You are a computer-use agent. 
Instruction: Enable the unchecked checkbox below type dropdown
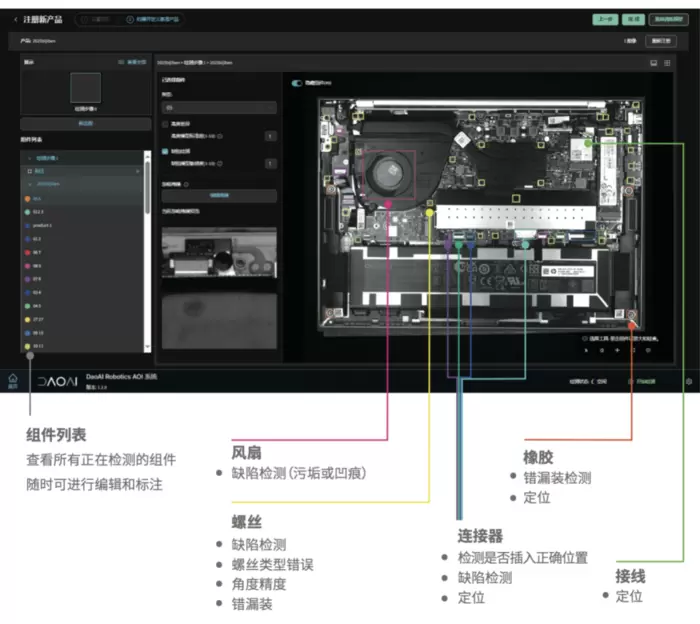coord(165,124)
